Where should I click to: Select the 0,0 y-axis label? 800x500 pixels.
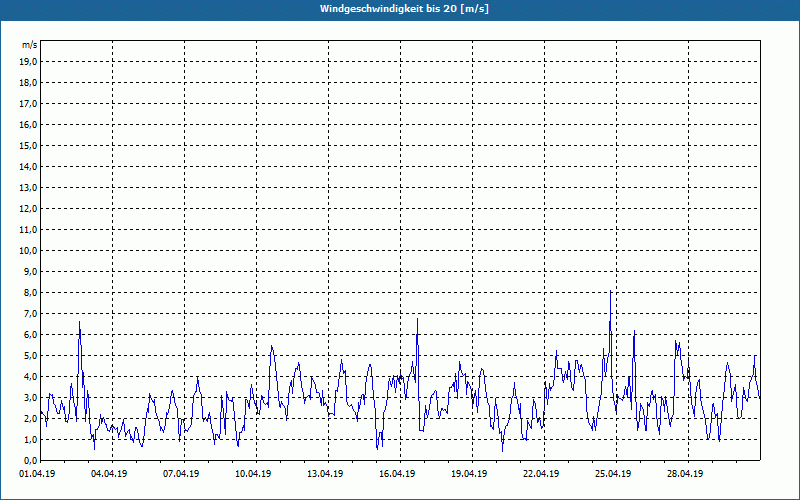pyautogui.click(x=30, y=460)
